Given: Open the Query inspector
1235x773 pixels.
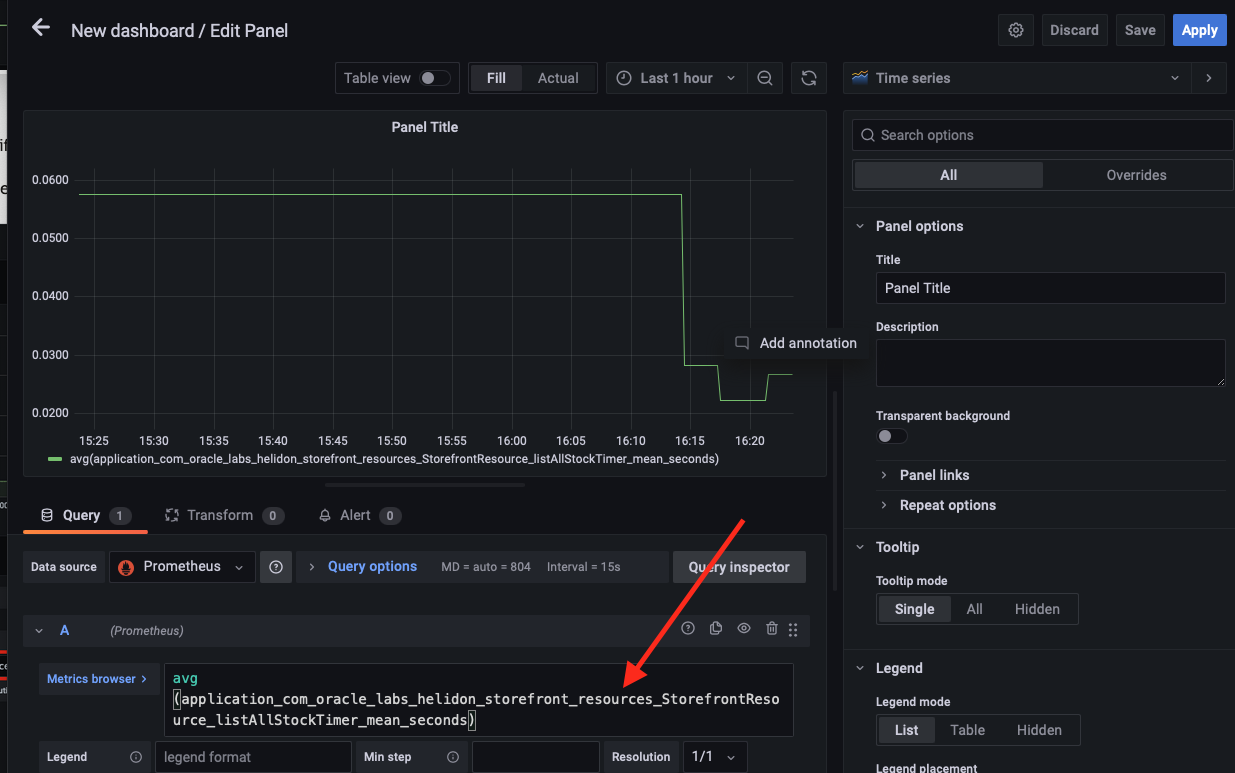Looking at the screenshot, I should 739,567.
